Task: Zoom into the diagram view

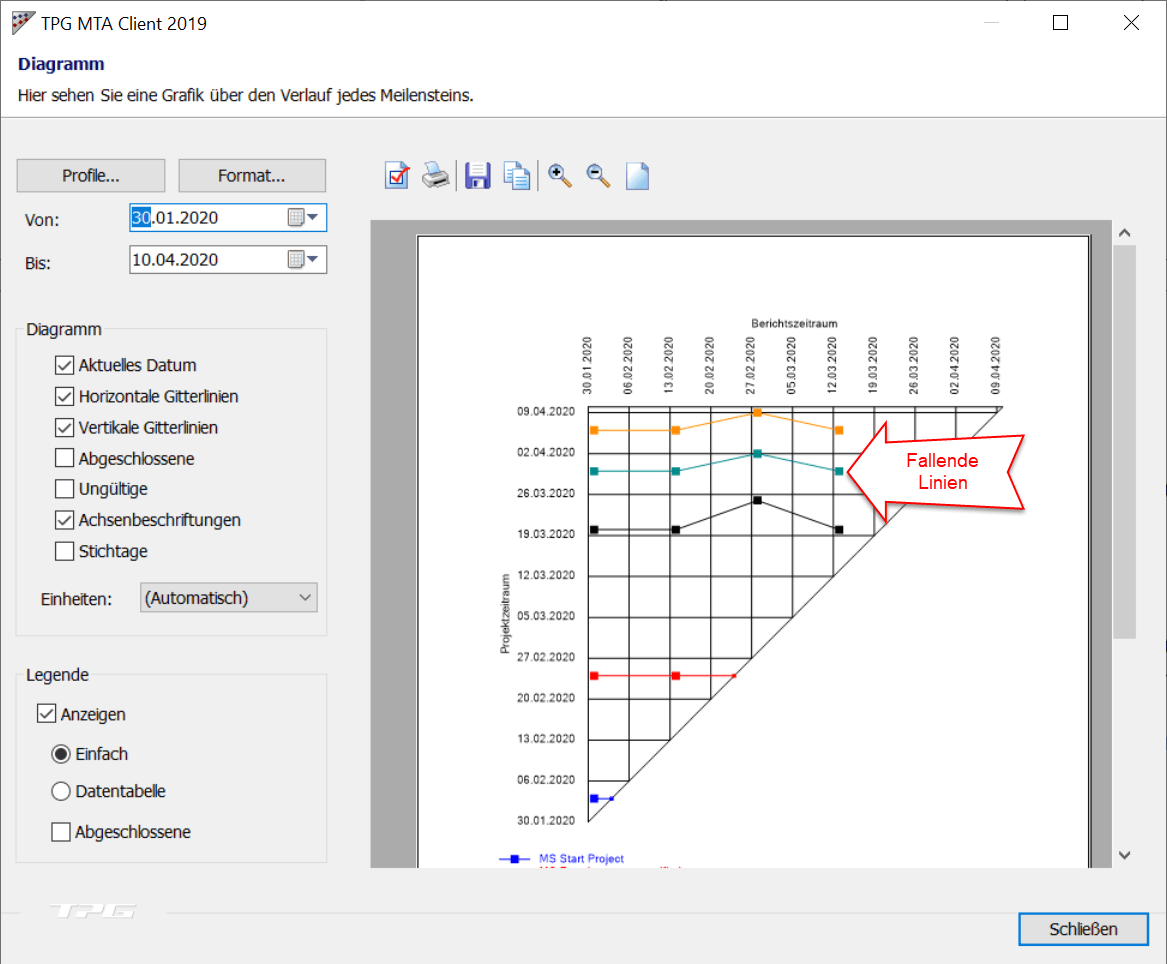Action: coord(558,175)
